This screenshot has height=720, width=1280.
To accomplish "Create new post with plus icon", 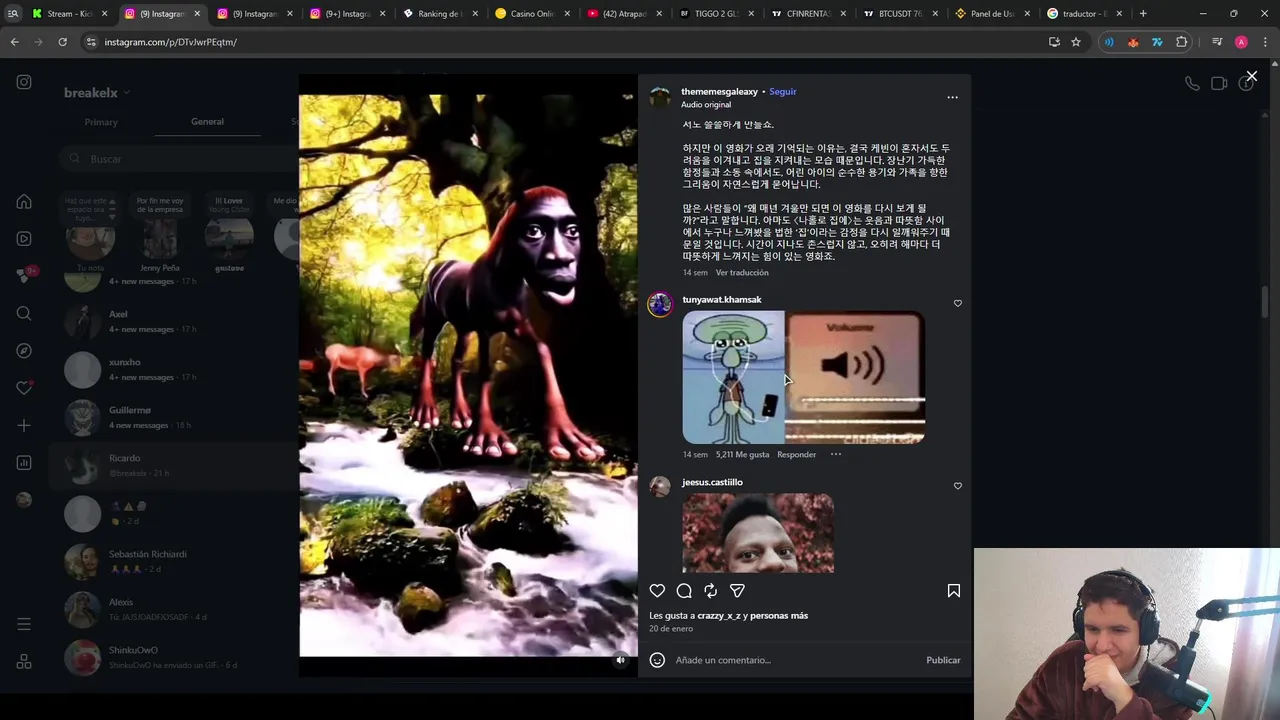I will point(24,425).
